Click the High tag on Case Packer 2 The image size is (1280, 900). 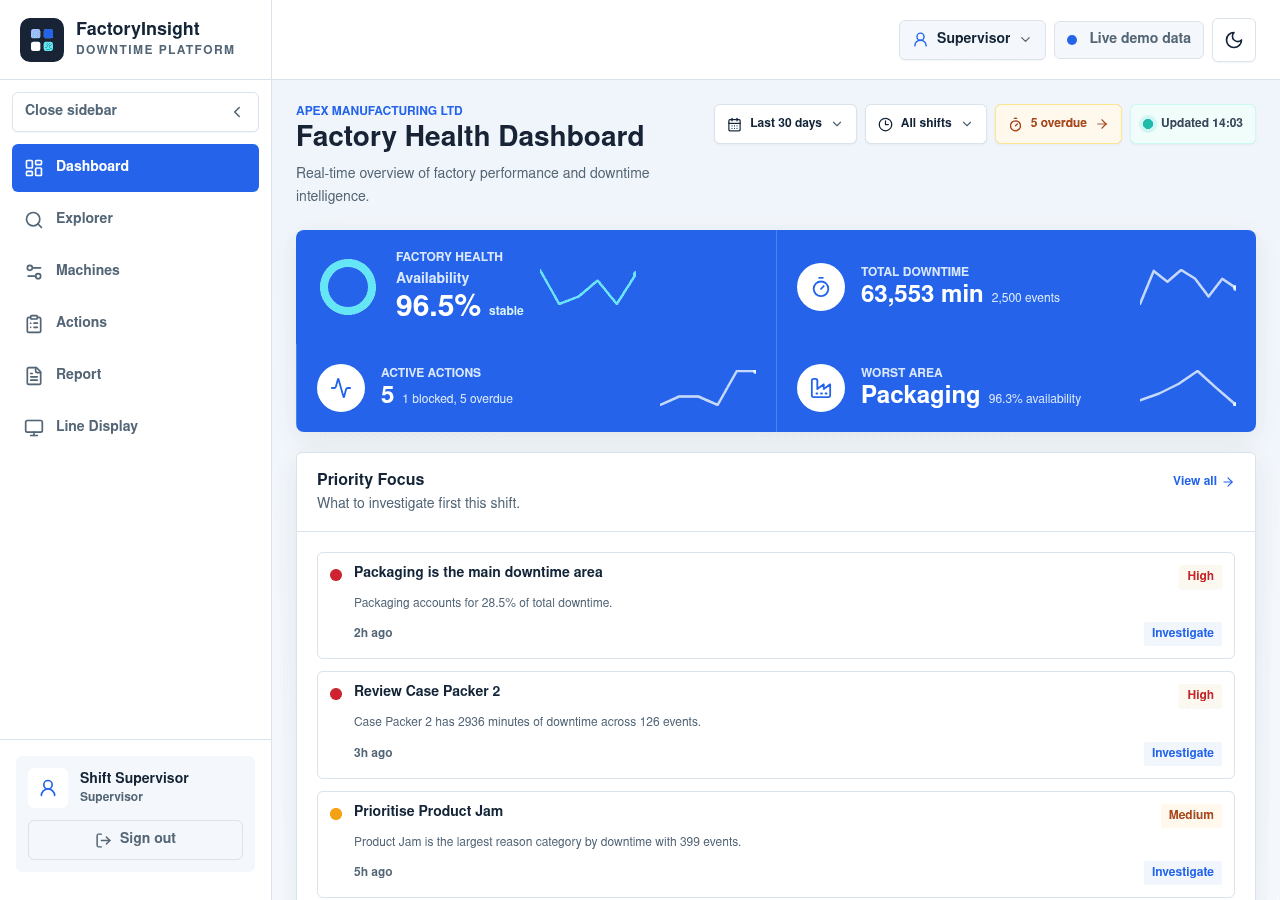tap(1200, 695)
